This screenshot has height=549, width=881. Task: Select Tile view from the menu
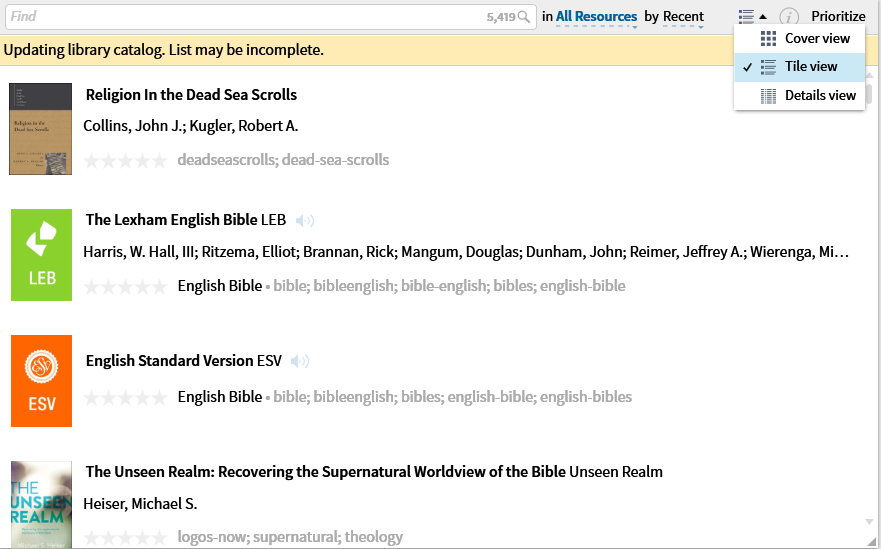point(799,67)
